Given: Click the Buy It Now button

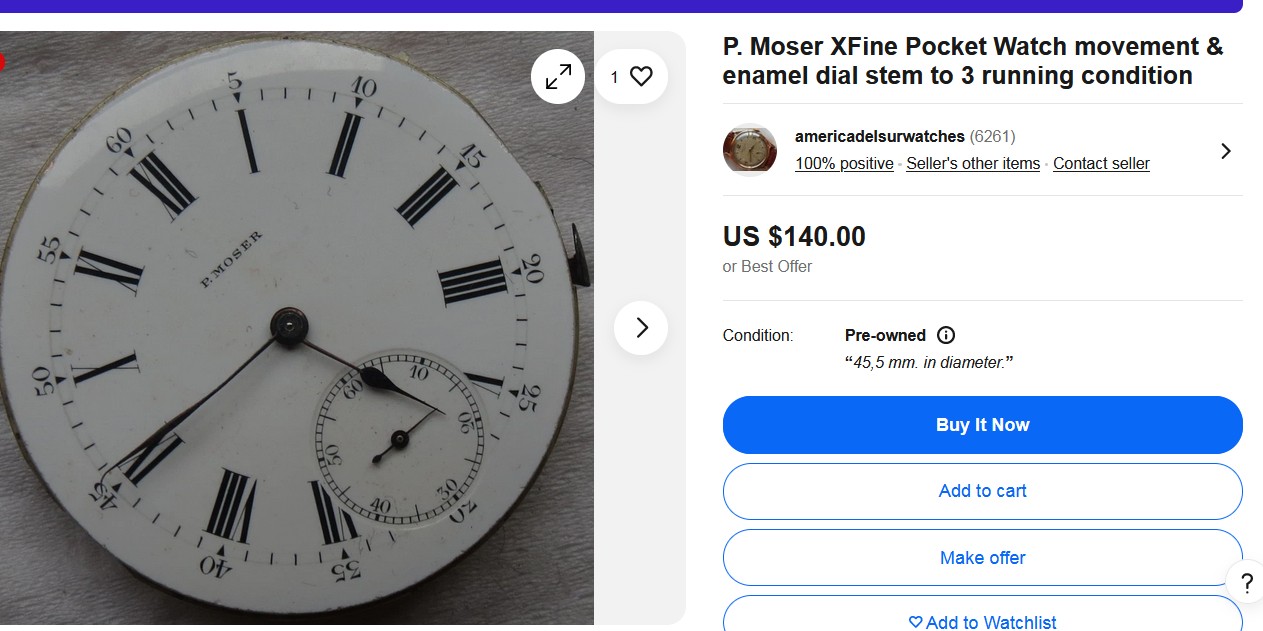Looking at the screenshot, I should (x=983, y=425).
